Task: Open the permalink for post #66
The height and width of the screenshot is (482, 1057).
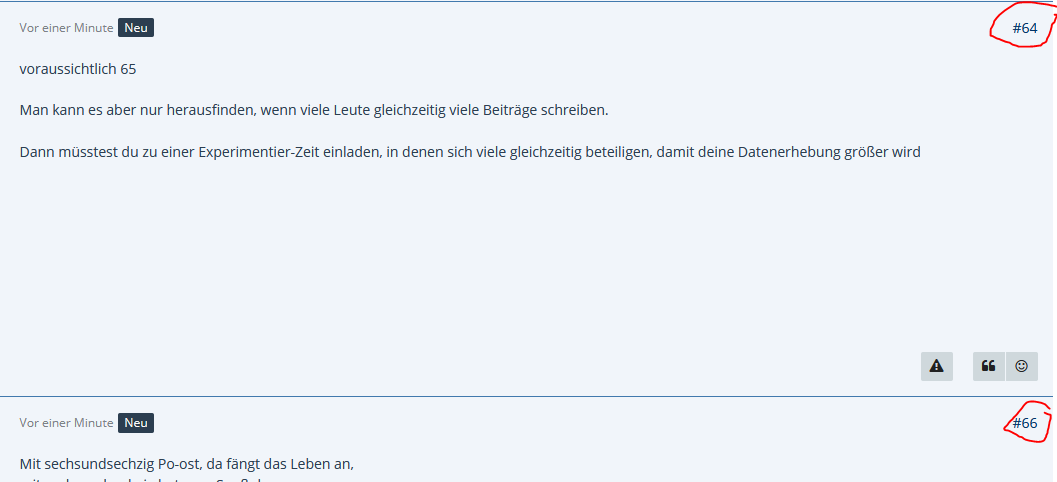Action: tap(1024, 423)
